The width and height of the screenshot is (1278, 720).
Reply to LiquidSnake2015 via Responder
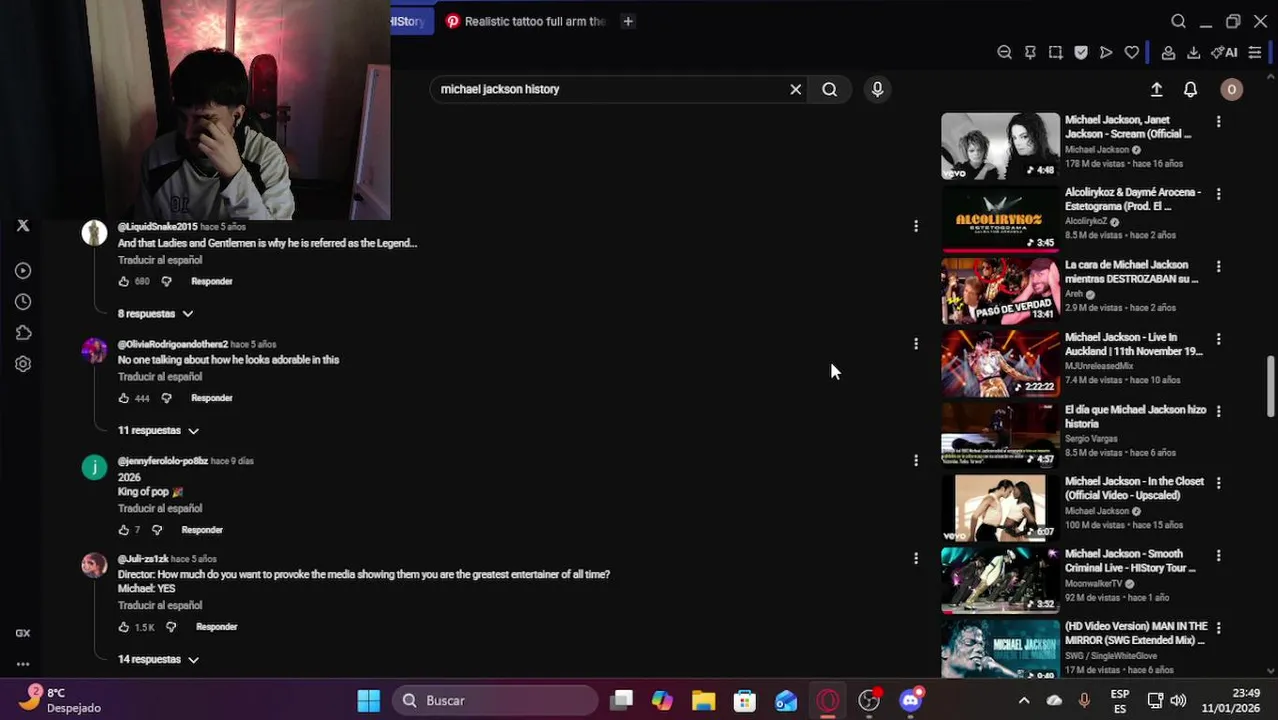tap(212, 281)
